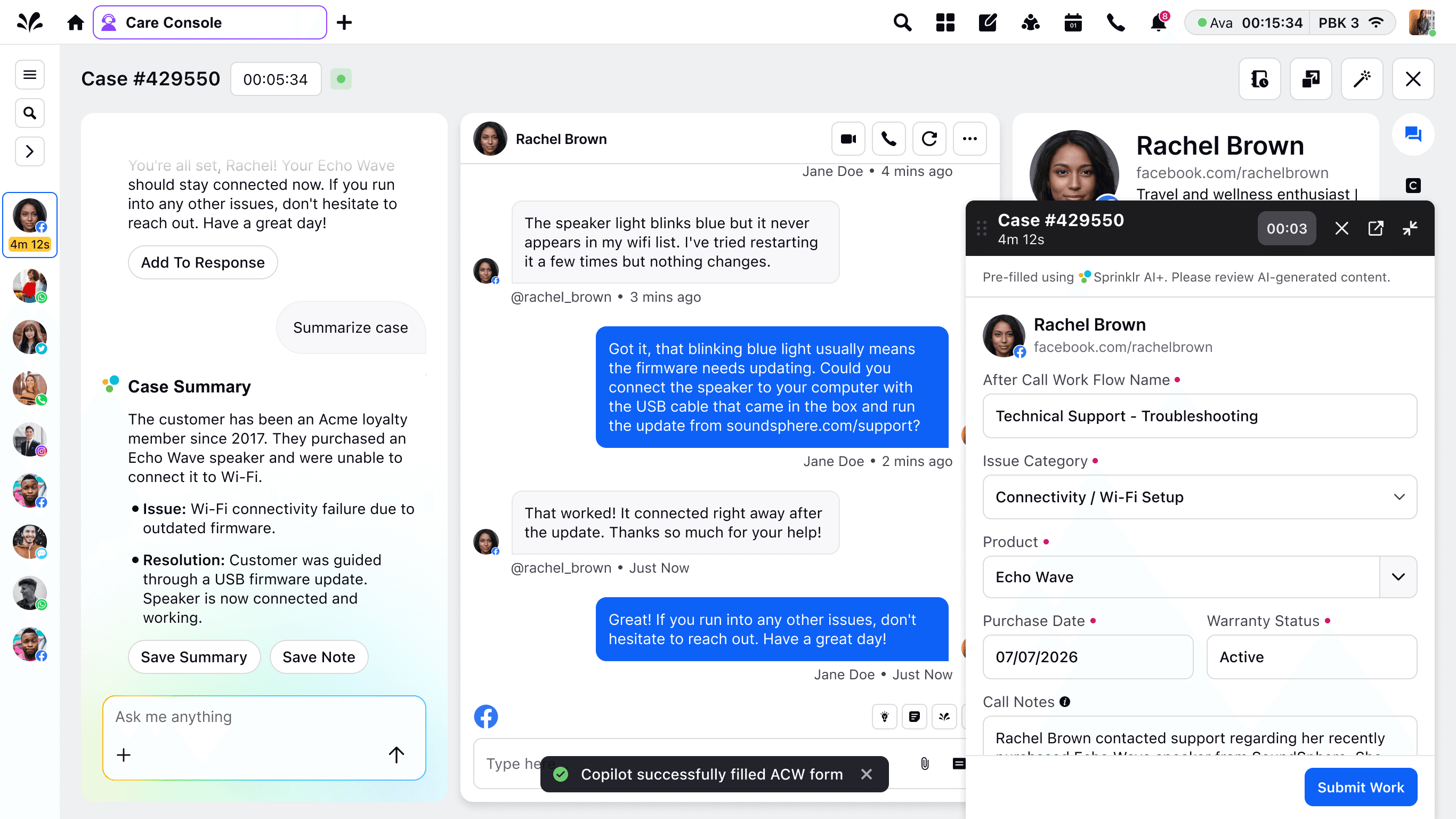Click Save Note button
This screenshot has width=1456, height=819.
click(x=319, y=657)
